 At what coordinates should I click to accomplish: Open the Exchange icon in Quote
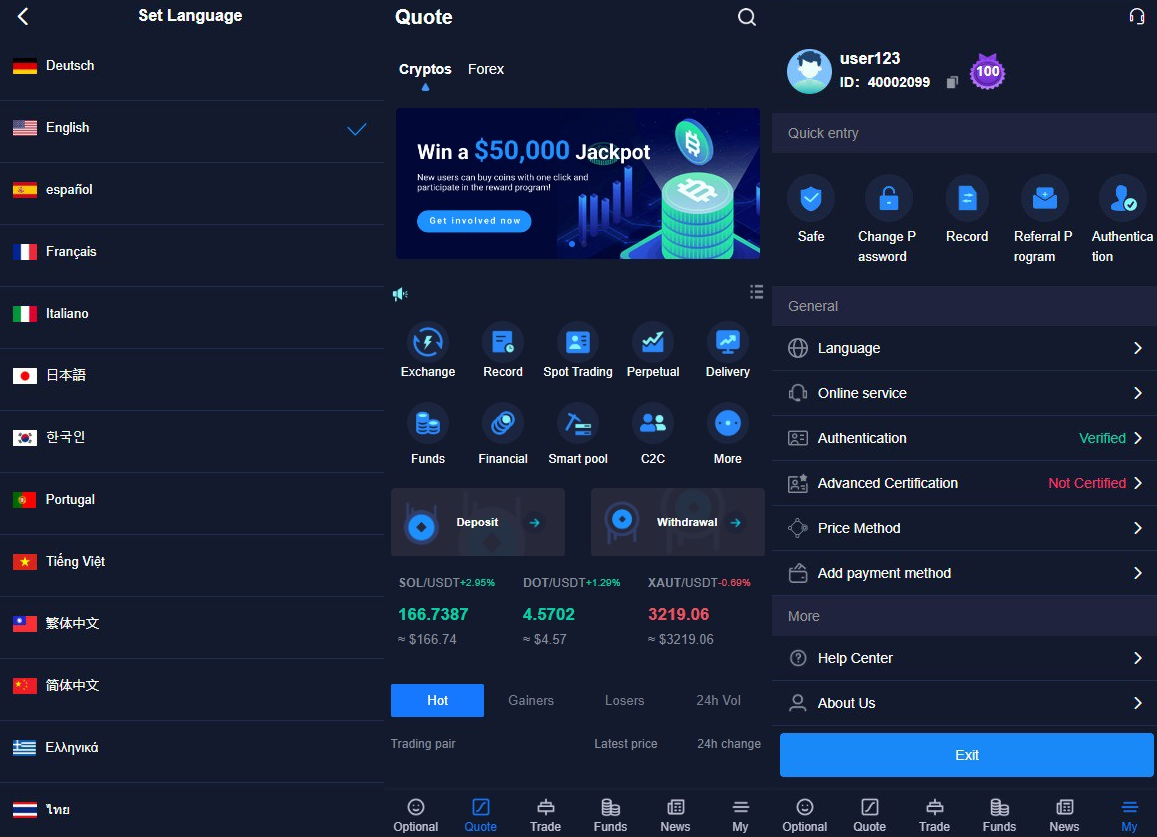pyautogui.click(x=427, y=343)
